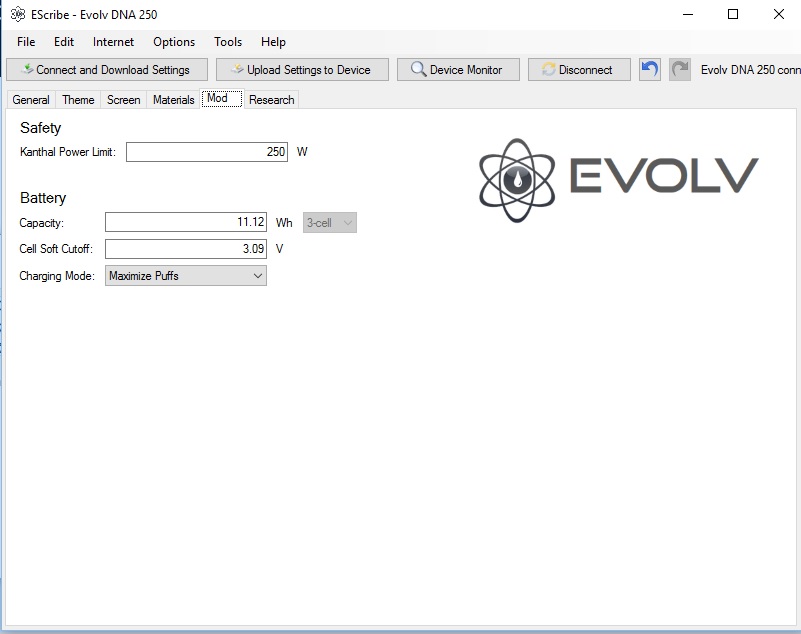801x634 pixels.
Task: Maximize the EScribe window
Action: point(733,14)
